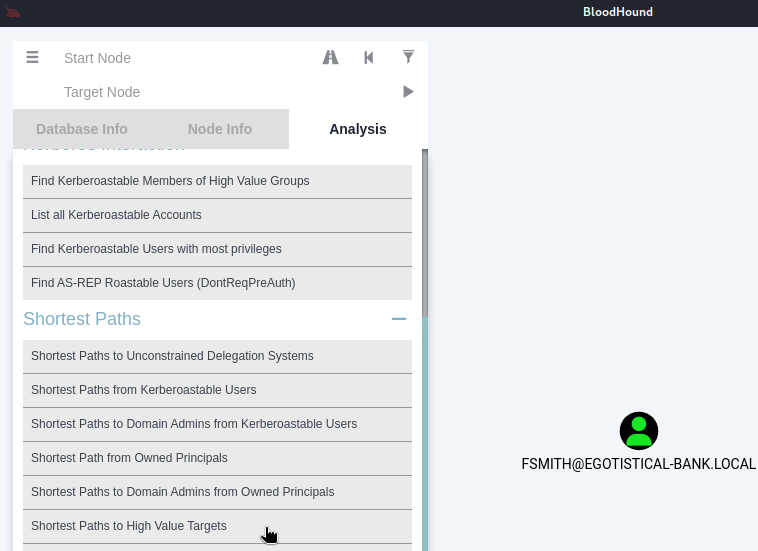Run Find Kerberoastable Members of High Value Groups

point(218,181)
